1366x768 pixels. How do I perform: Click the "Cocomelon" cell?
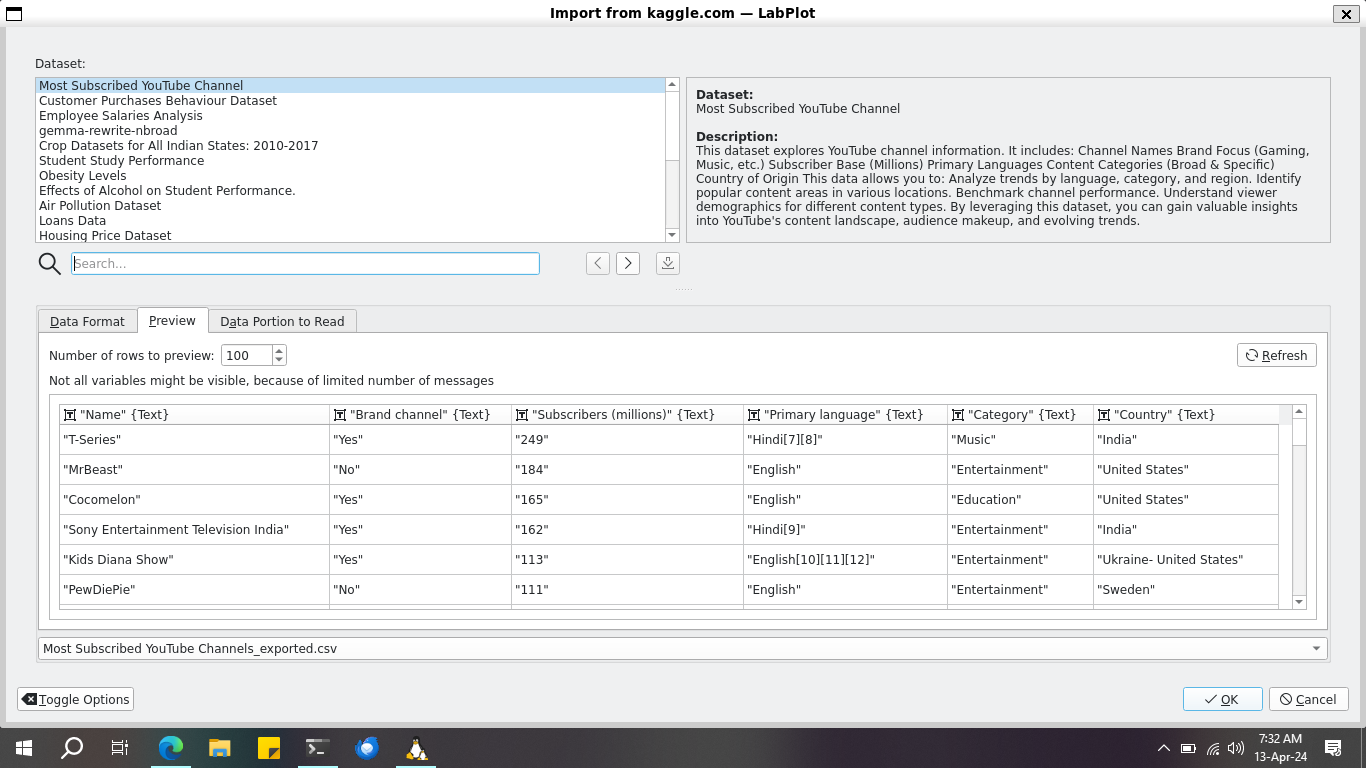click(x=194, y=499)
